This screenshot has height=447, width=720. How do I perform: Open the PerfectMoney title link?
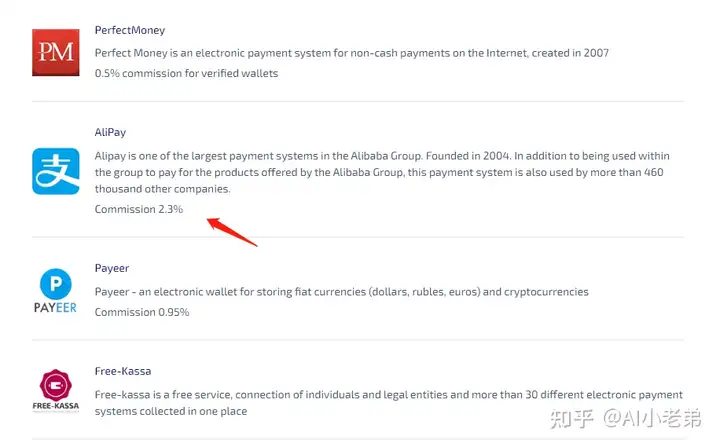129,30
